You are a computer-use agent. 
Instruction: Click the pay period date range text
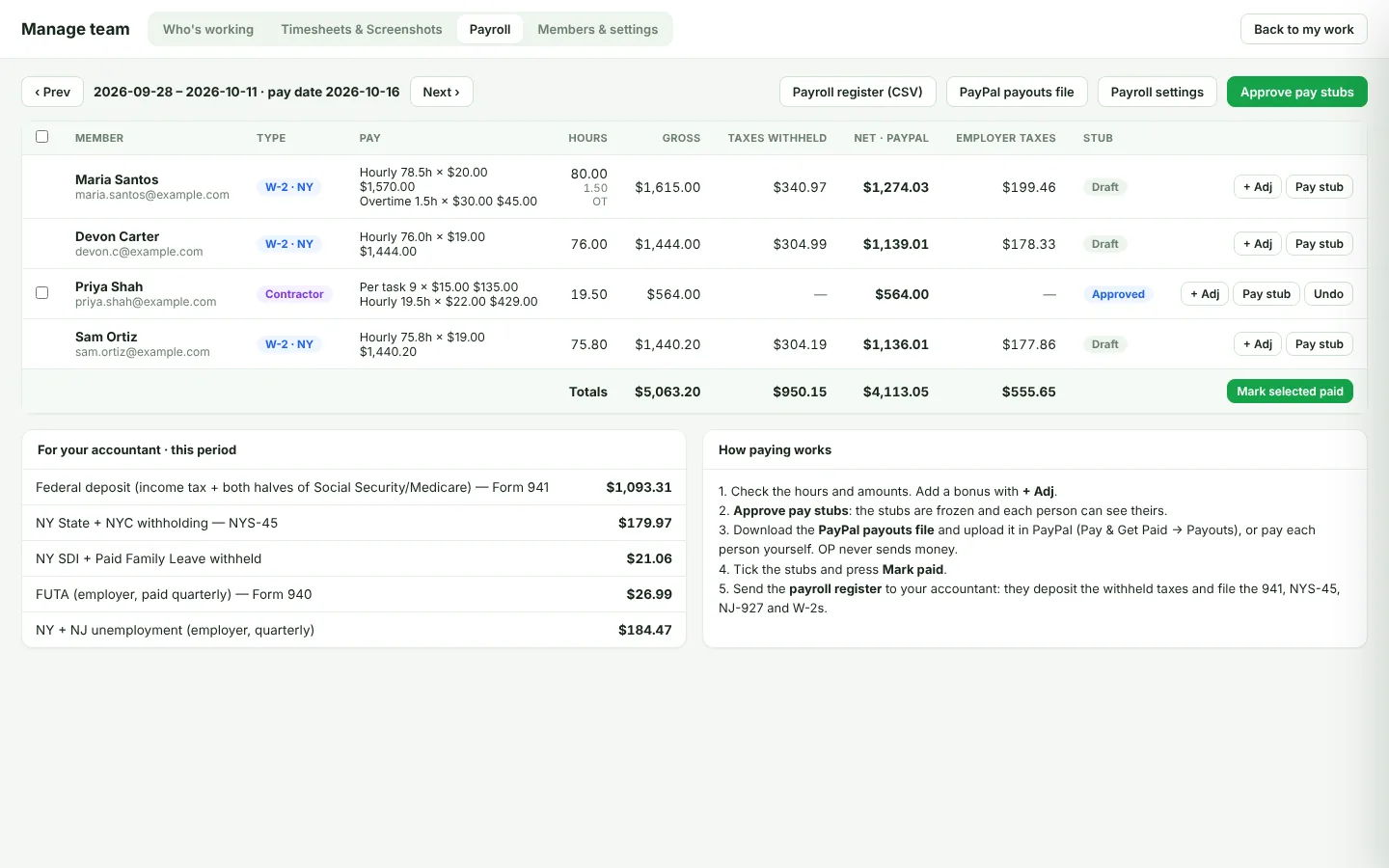coord(246,92)
